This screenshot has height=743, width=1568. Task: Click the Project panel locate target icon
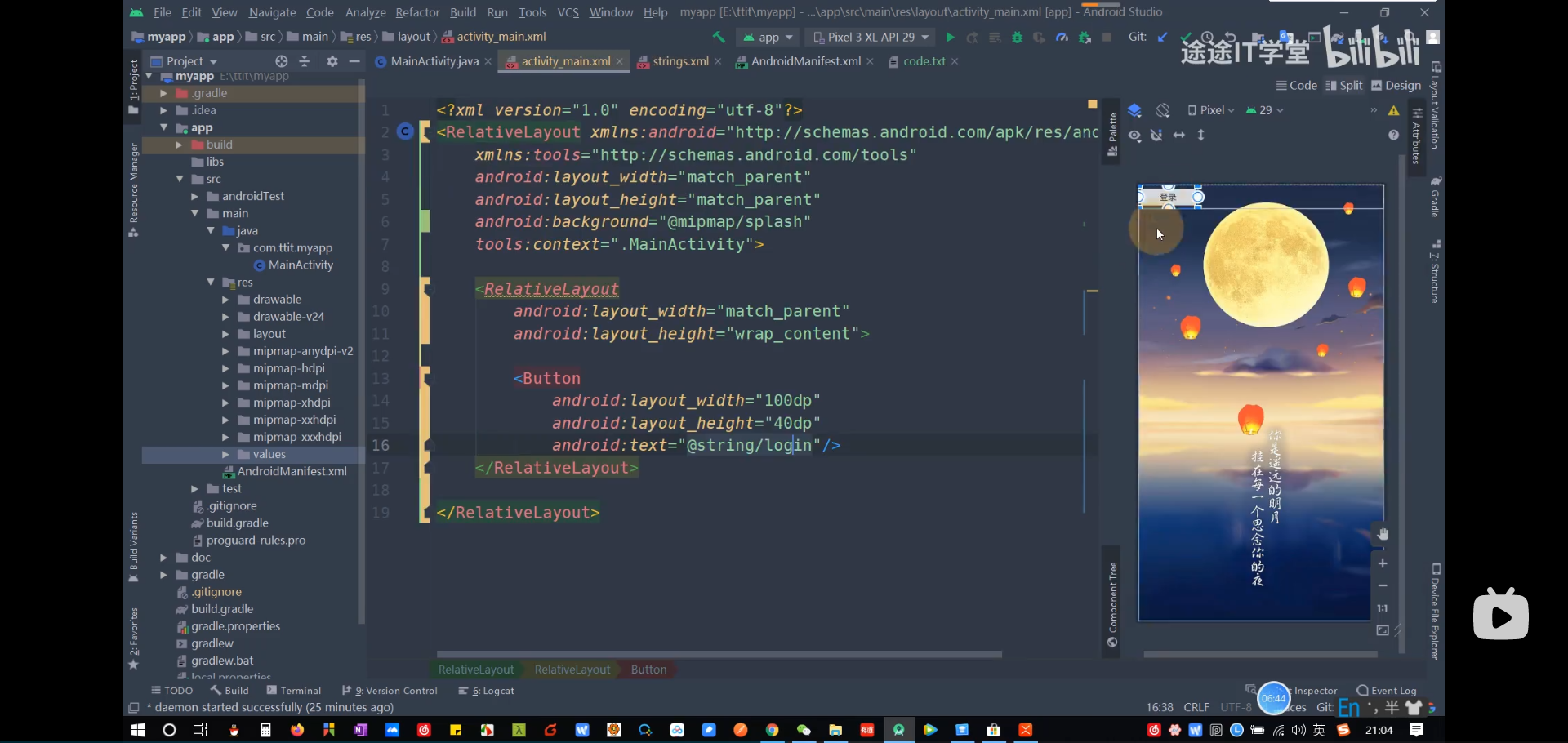point(282,61)
